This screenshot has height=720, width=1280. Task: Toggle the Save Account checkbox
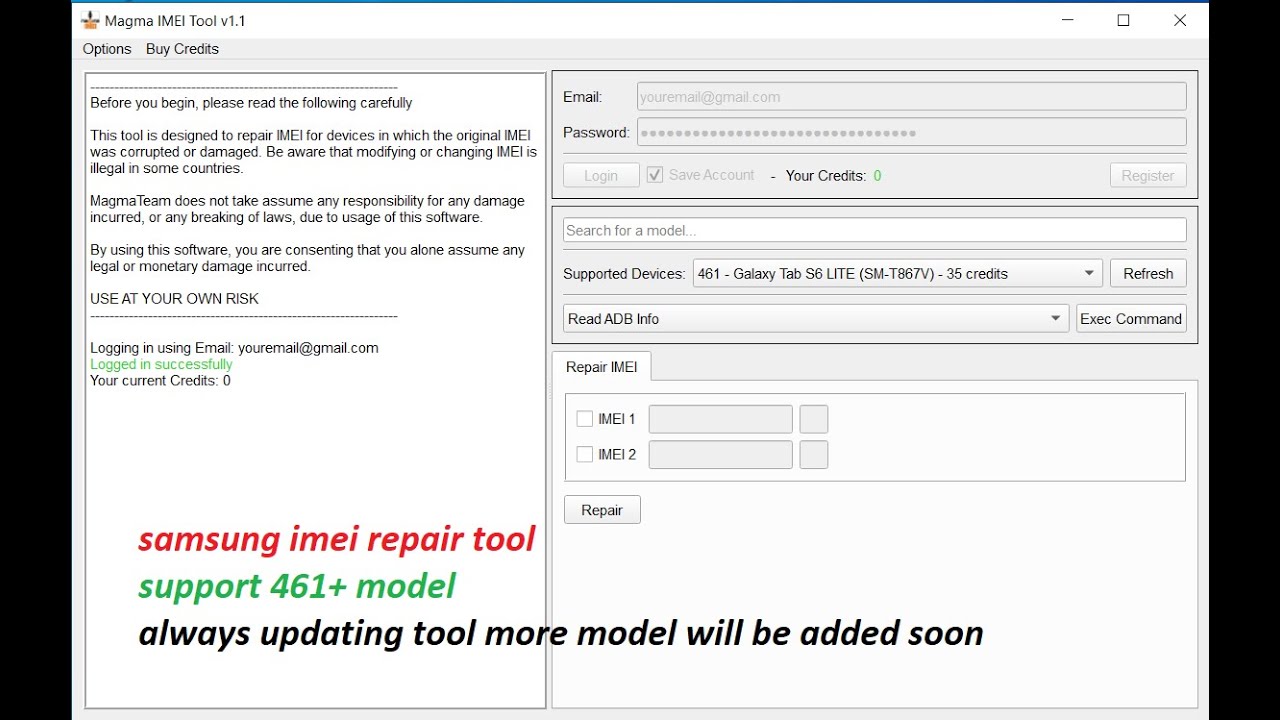pyautogui.click(x=655, y=175)
